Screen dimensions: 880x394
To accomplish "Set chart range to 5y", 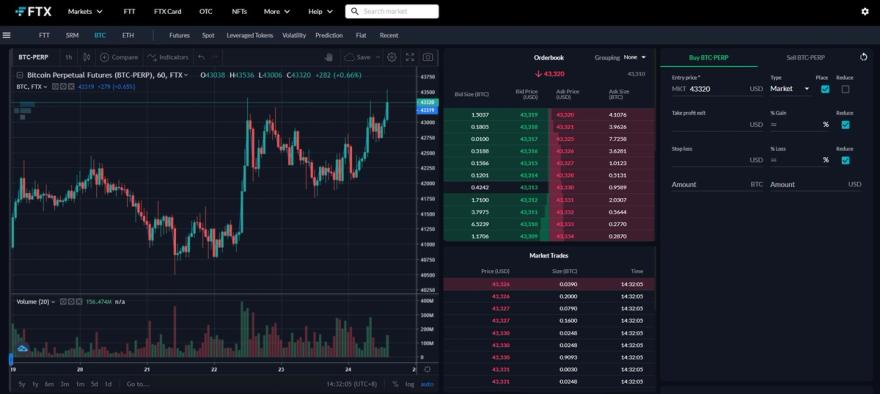I will click(22, 384).
